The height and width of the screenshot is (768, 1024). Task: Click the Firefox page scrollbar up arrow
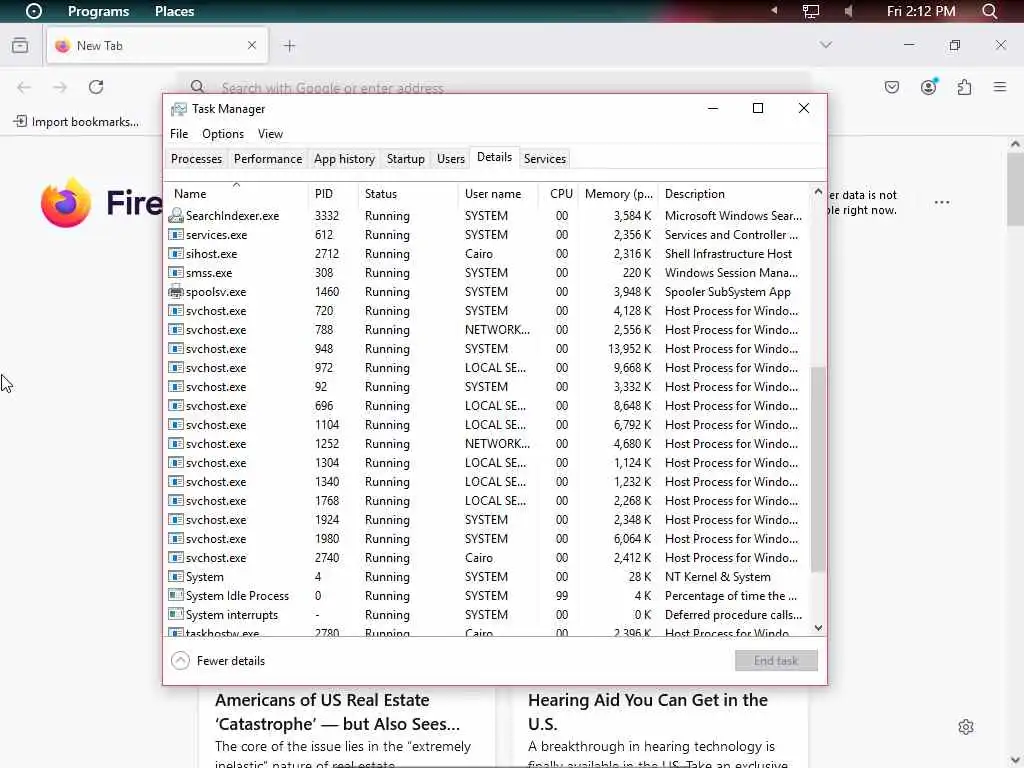1015,144
